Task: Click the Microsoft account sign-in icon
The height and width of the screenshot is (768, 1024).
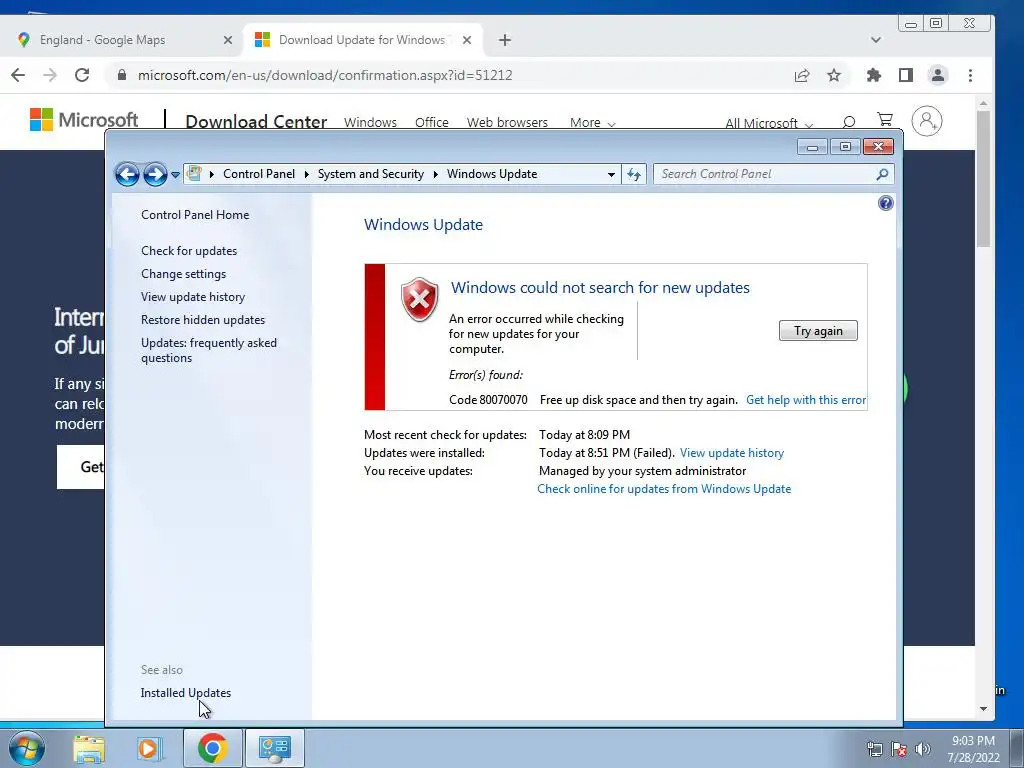Action: click(927, 121)
